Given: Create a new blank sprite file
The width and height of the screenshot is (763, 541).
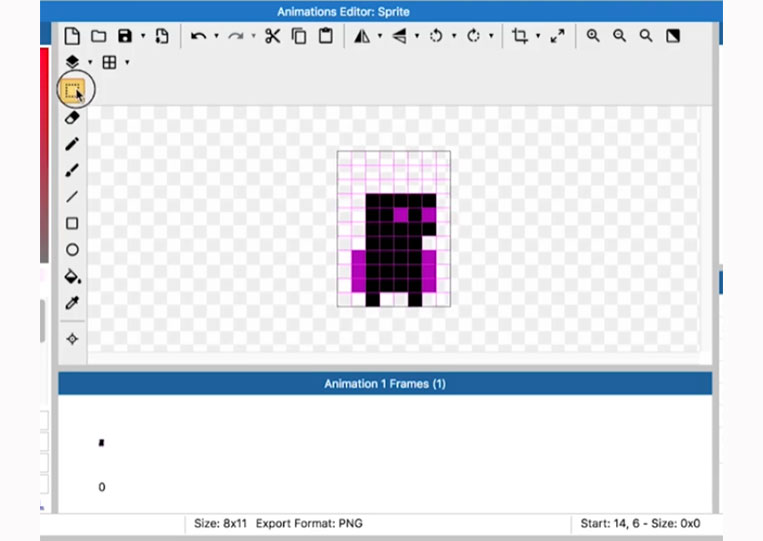Looking at the screenshot, I should [72, 36].
